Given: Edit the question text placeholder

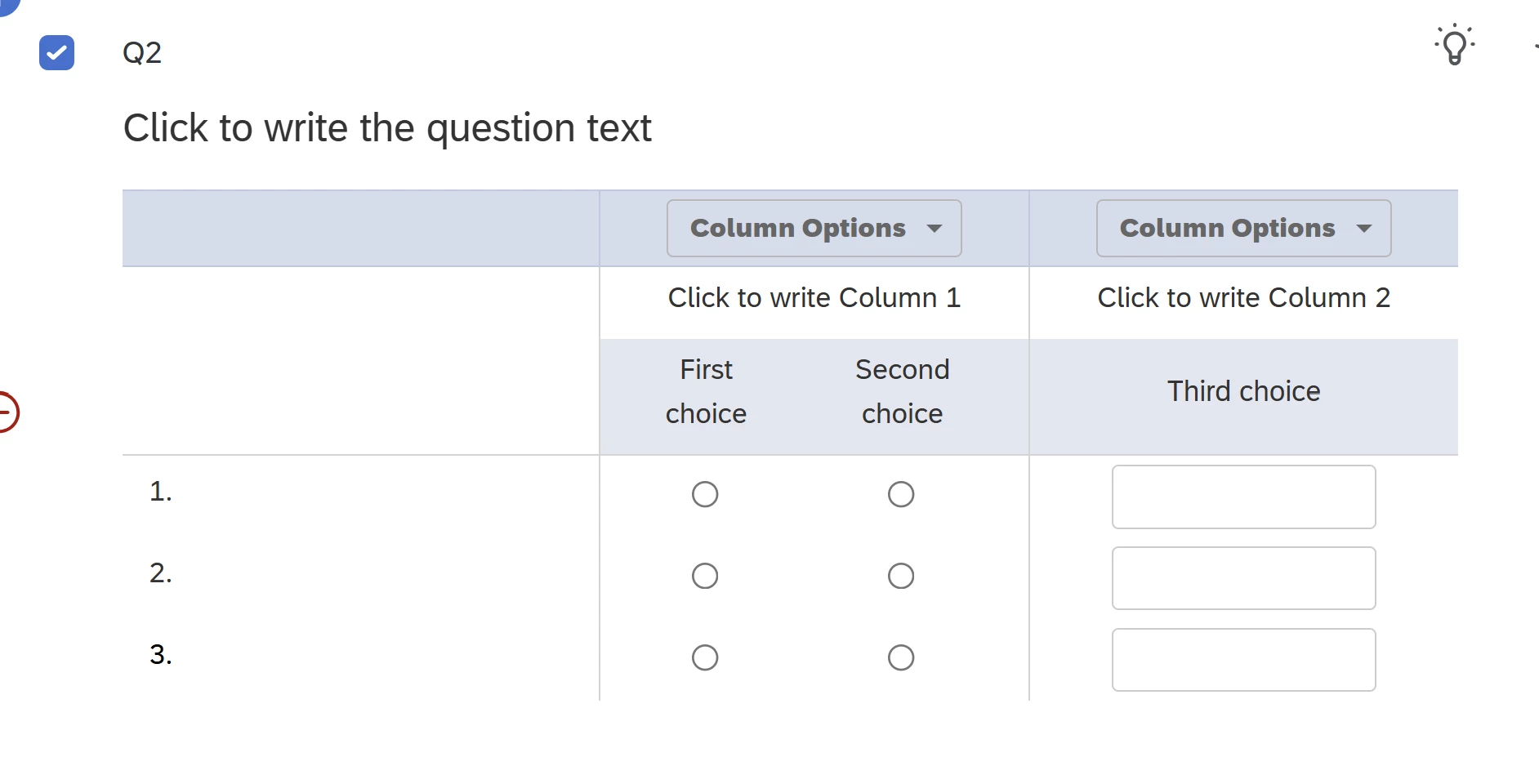Looking at the screenshot, I should [x=387, y=128].
